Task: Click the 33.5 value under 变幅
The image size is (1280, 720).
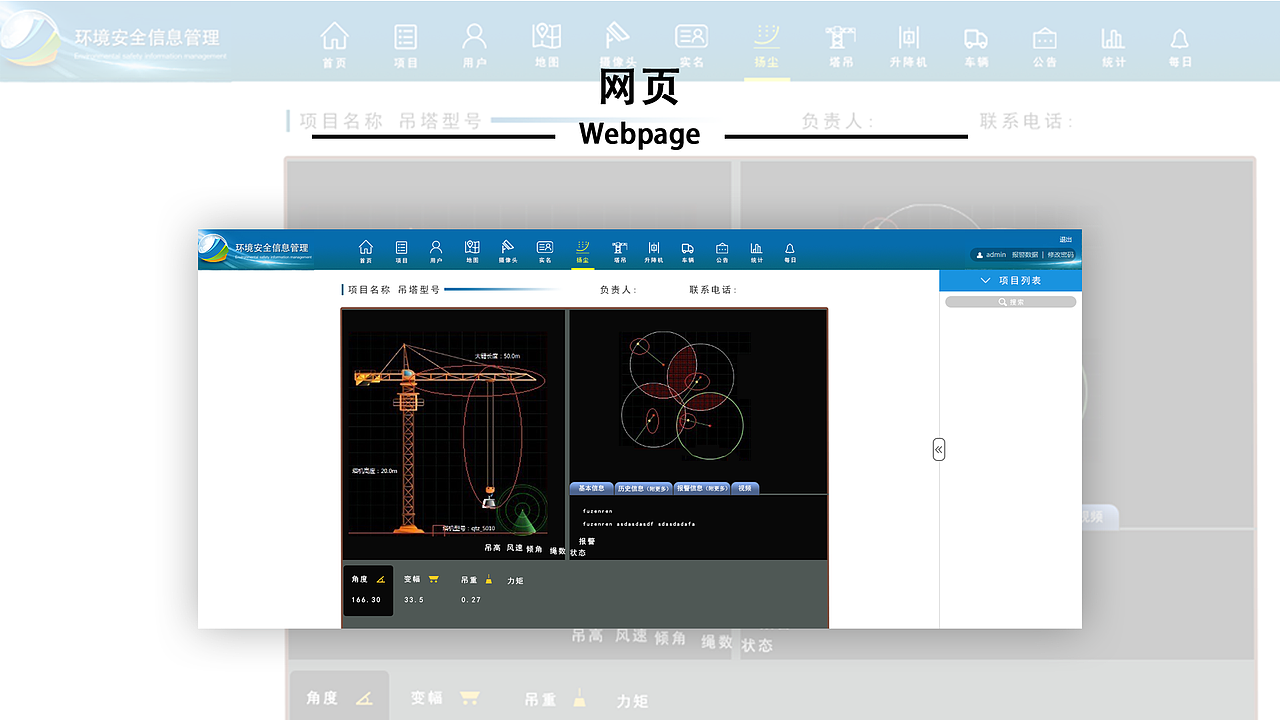Action: pyautogui.click(x=414, y=600)
